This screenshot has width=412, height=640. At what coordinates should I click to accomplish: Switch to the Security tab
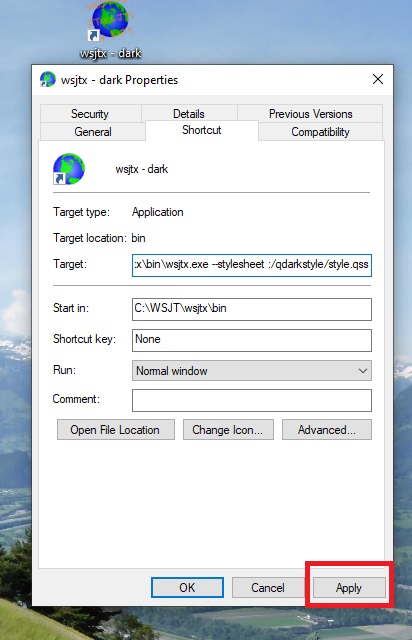[x=90, y=113]
